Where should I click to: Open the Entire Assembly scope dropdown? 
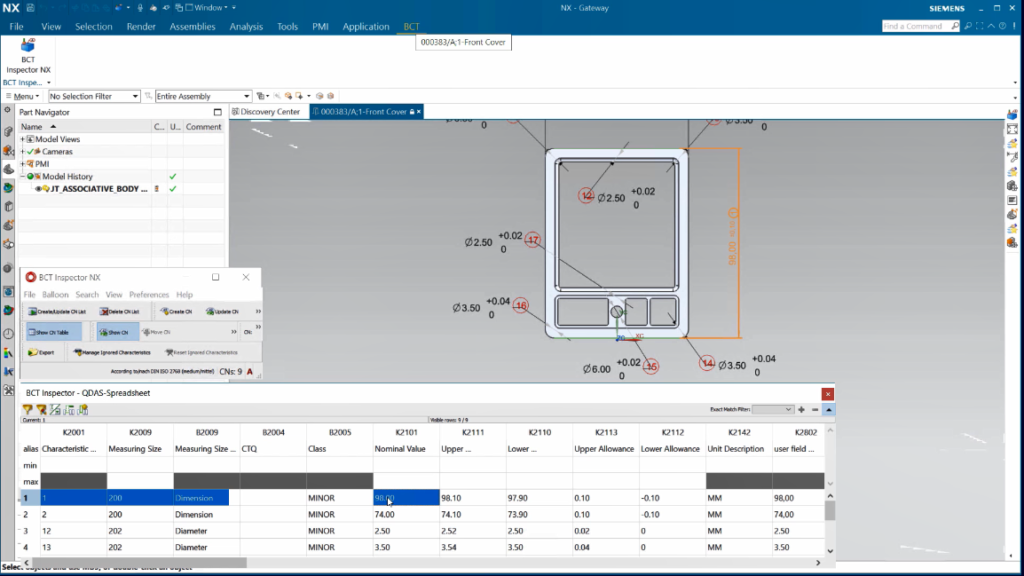tap(203, 96)
